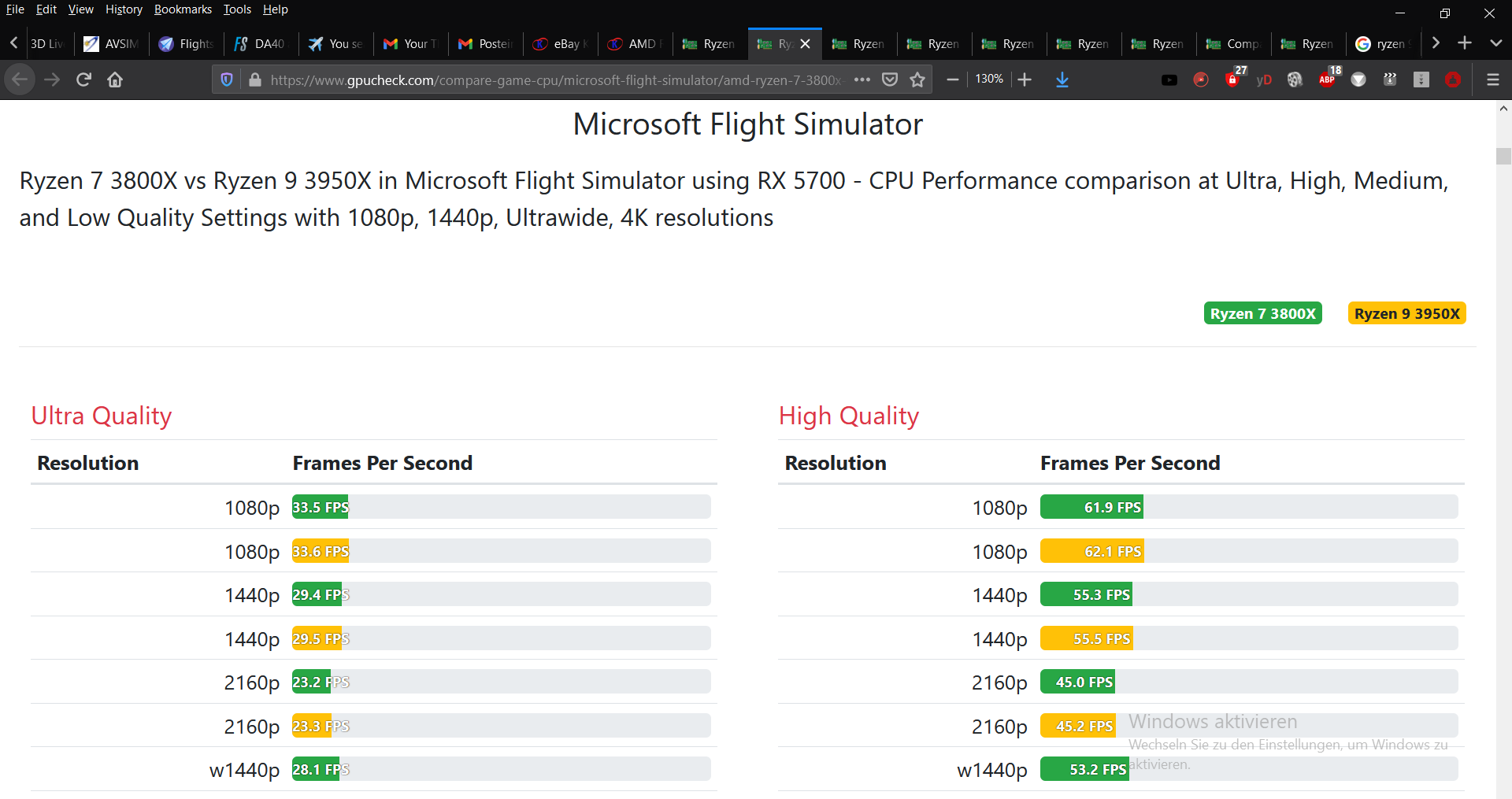Open the yD extension
Viewport: 1512px width, 799px height.
click(1264, 80)
